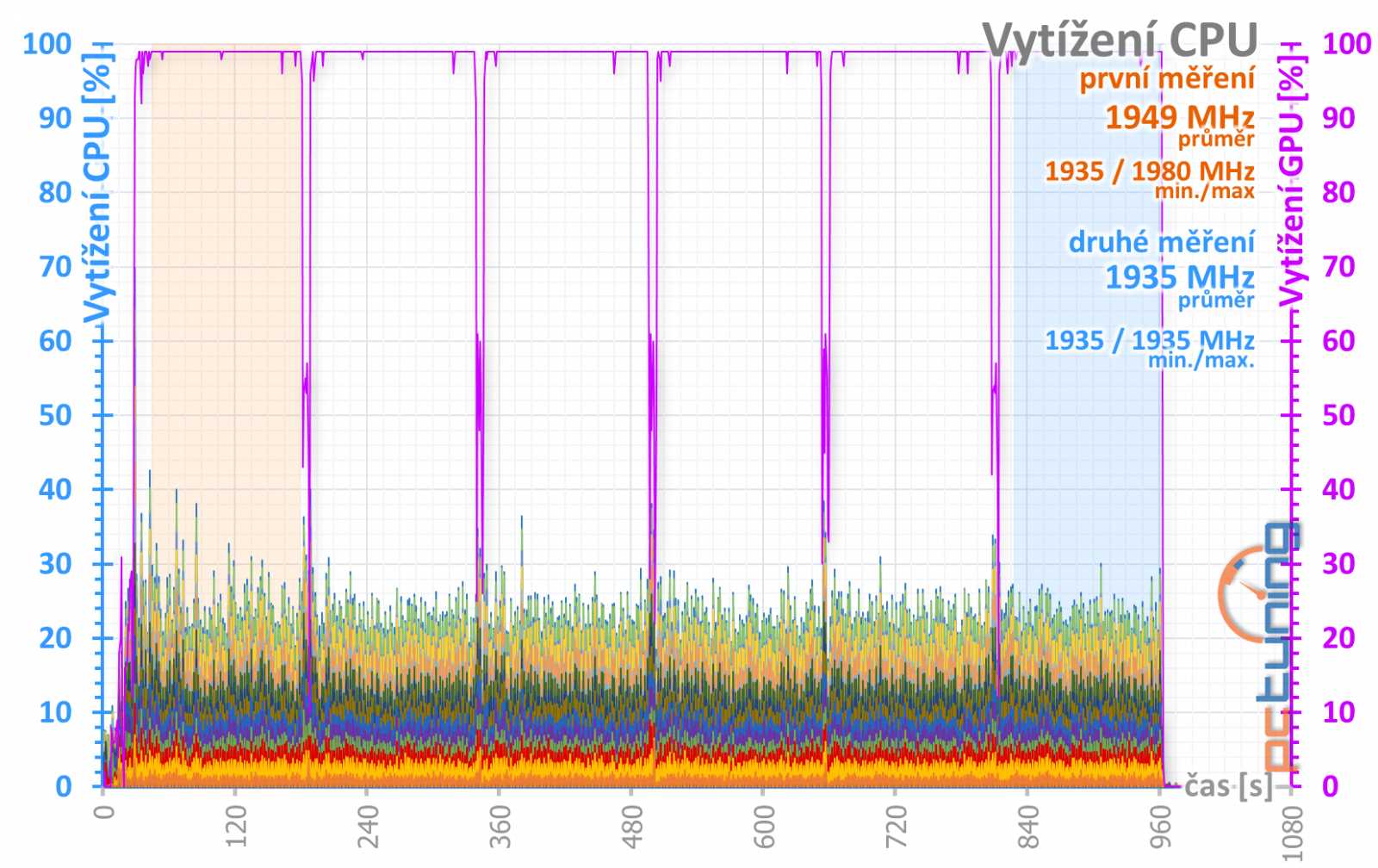1378x868 pixels.
Task: Click the blue 'min./max.' label
Action: point(1201,360)
